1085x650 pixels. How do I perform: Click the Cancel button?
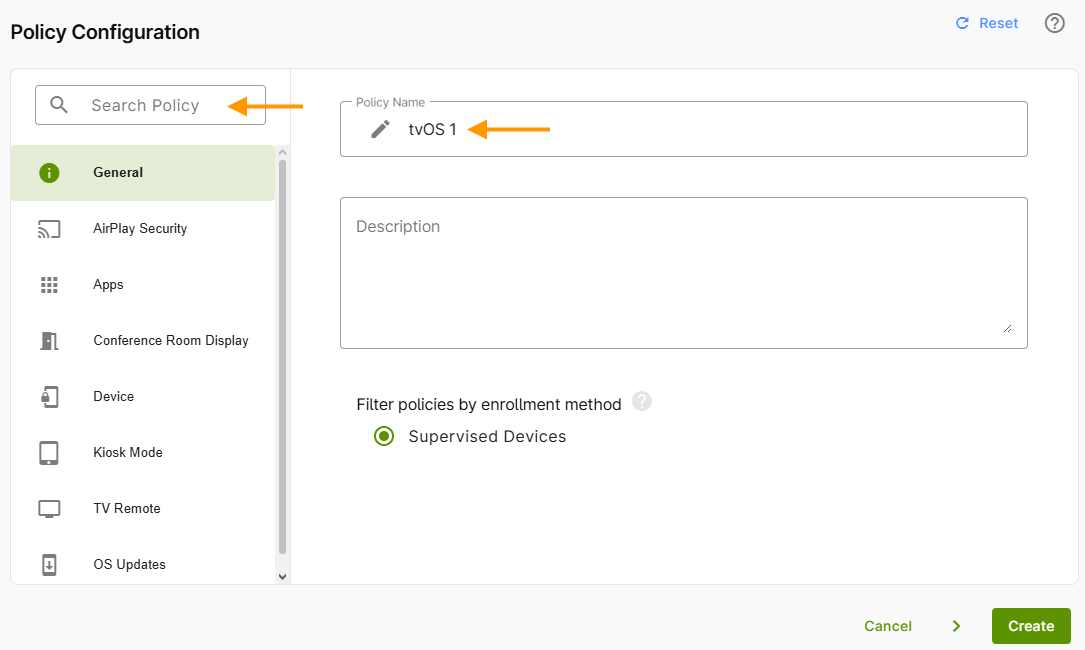(x=888, y=626)
